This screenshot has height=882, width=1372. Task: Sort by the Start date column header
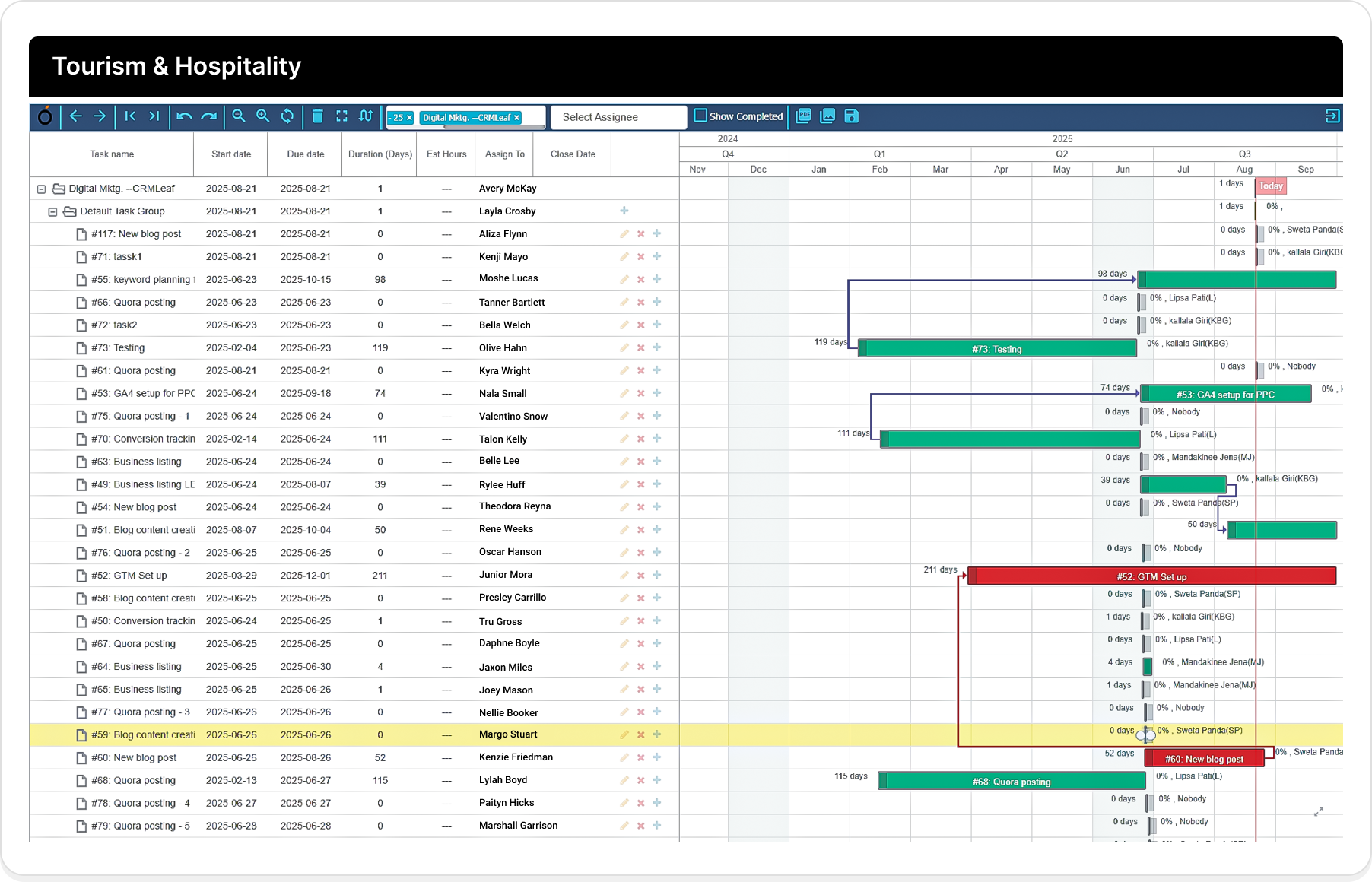coord(231,154)
